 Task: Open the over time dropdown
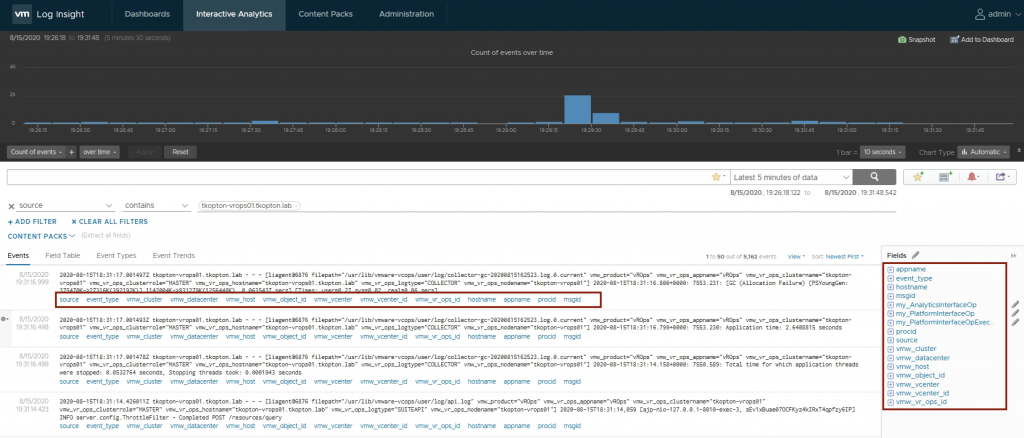coord(99,151)
